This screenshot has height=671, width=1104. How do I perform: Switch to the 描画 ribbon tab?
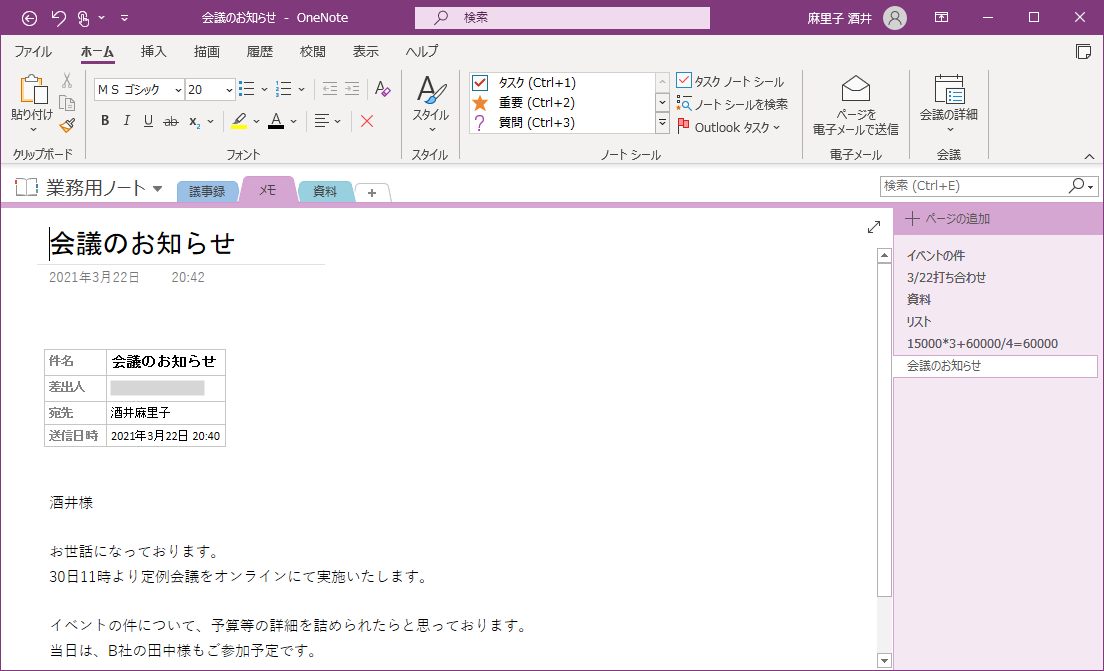coord(207,51)
